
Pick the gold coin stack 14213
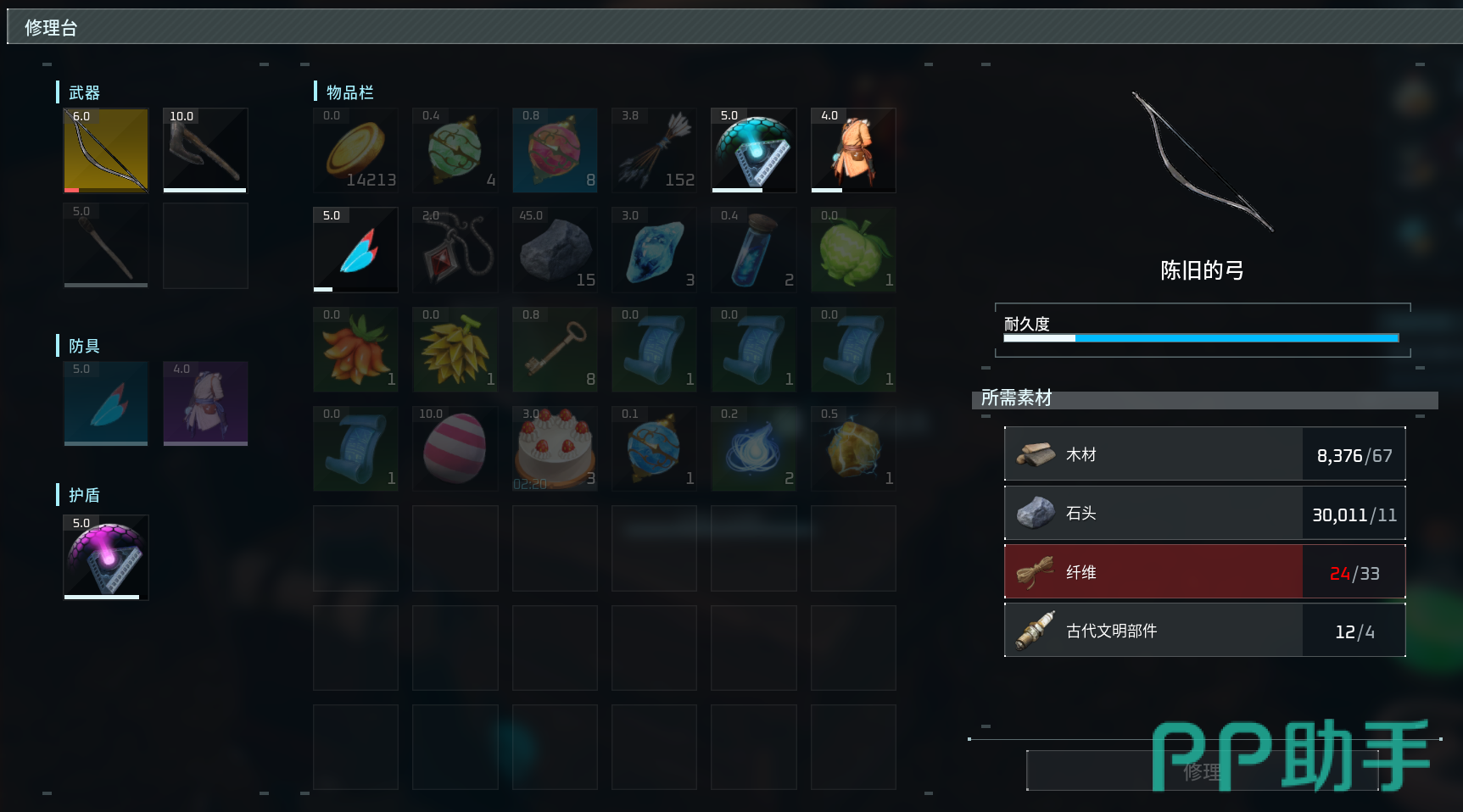355,150
